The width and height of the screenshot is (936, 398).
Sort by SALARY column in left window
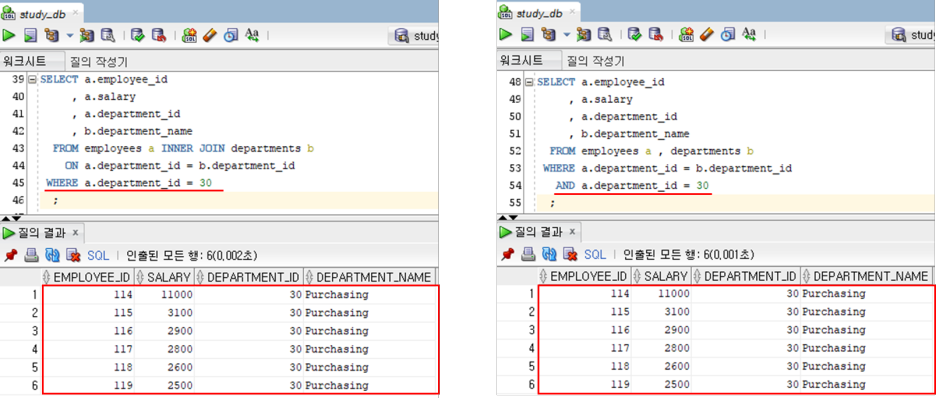pos(164,277)
